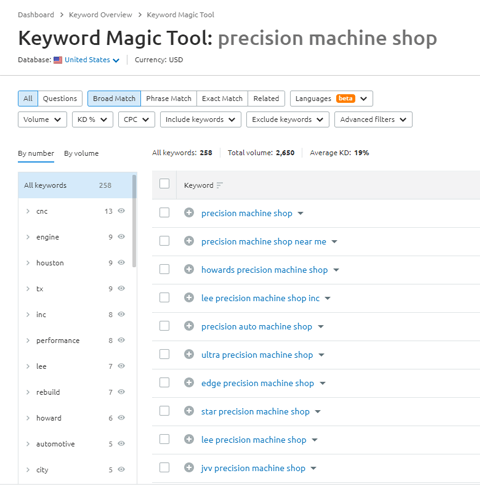Open Languages beta dropdown
Viewport: 480px width, 487px height.
click(331, 98)
